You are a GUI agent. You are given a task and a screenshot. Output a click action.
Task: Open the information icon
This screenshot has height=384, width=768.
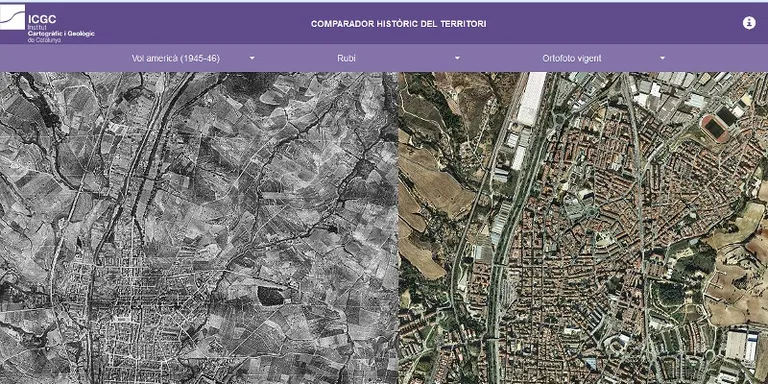coord(749,23)
